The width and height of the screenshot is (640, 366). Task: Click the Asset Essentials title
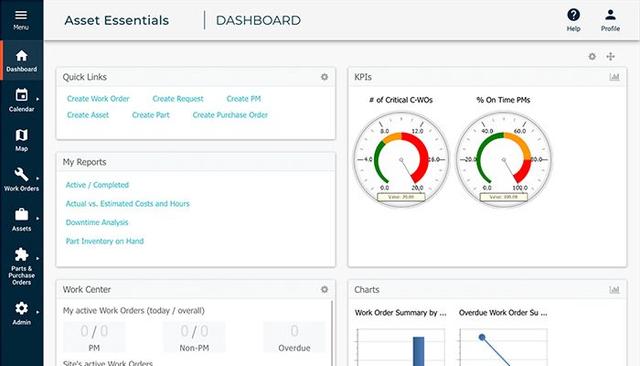point(117,20)
